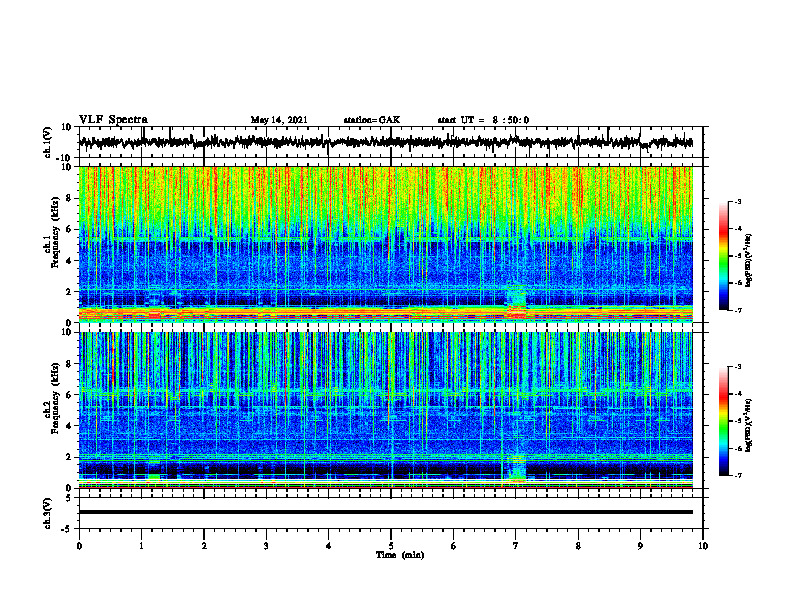Click the x-axis tick label "9"

640,546
